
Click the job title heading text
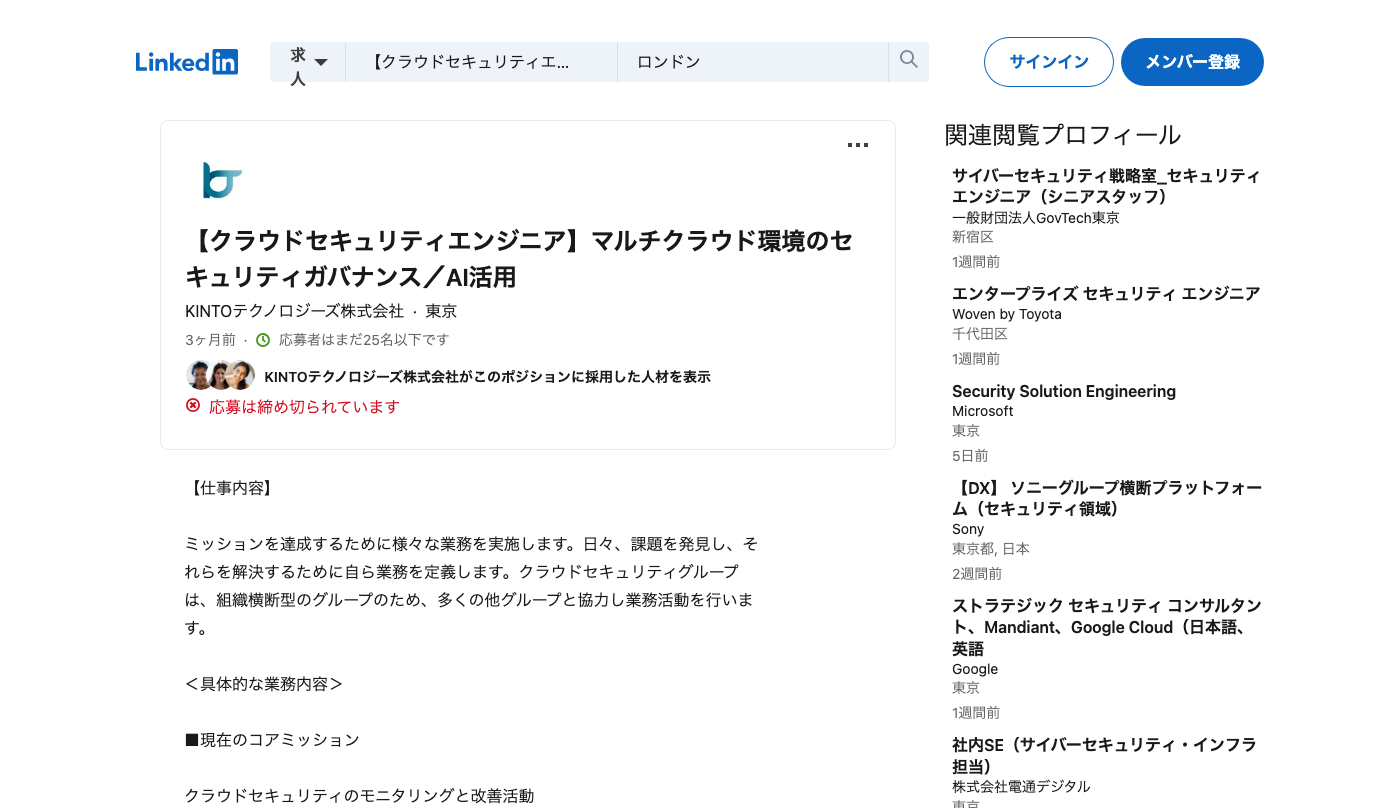[519, 258]
